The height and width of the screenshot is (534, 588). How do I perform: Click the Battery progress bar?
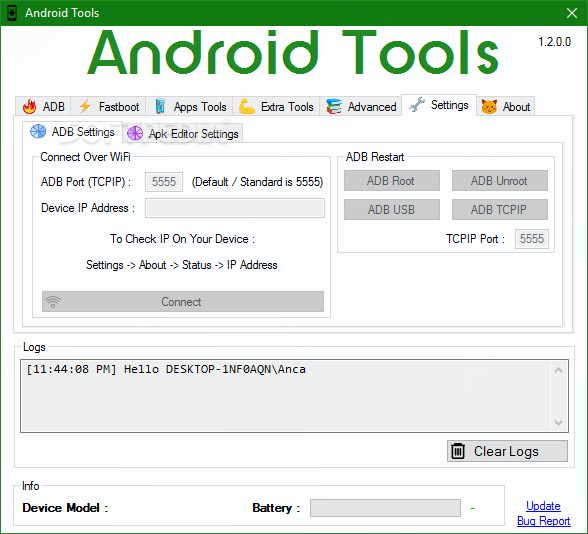click(x=385, y=508)
